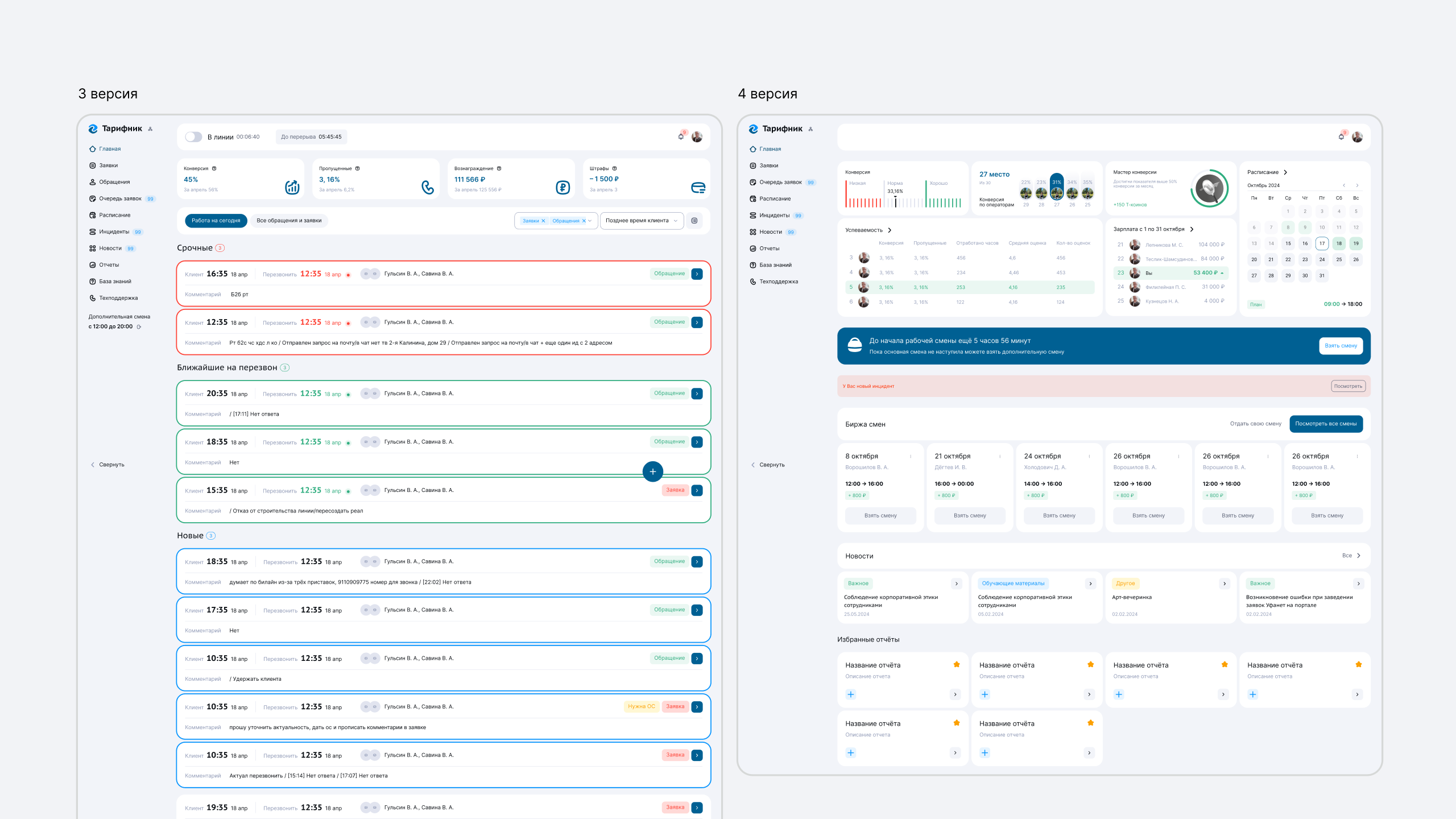Toggle the 'В линии' online switch
1456x819 pixels.
click(x=193, y=136)
